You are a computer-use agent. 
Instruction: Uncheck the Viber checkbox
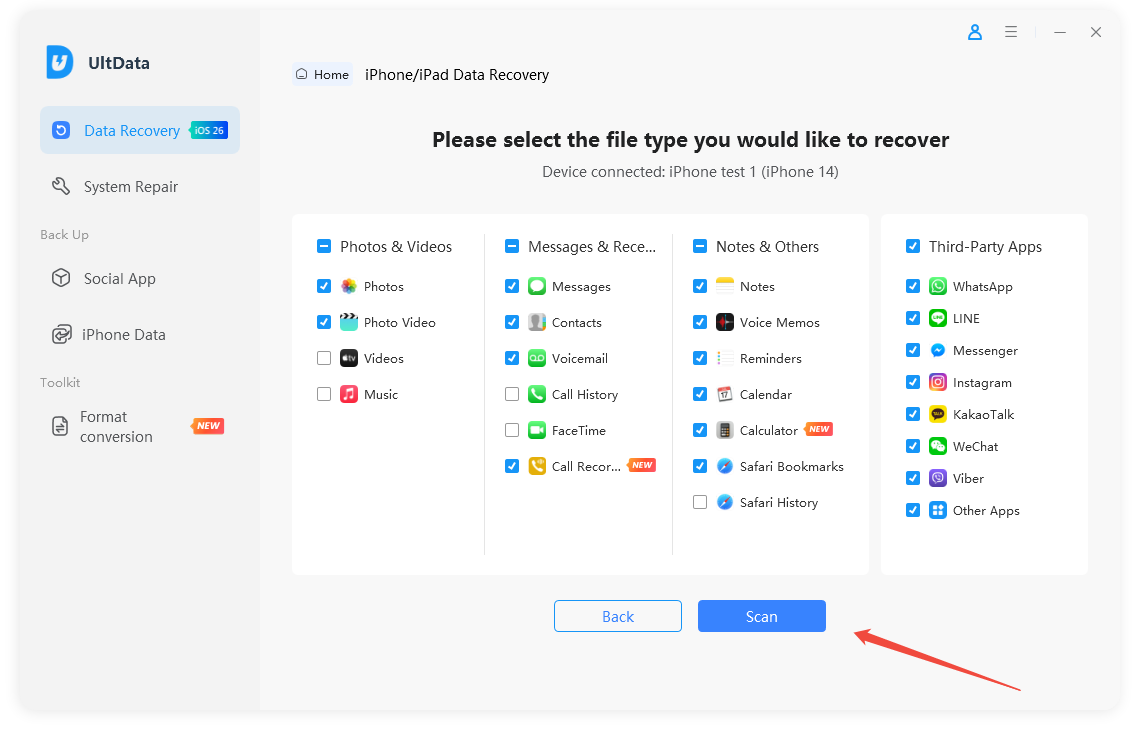click(x=913, y=478)
